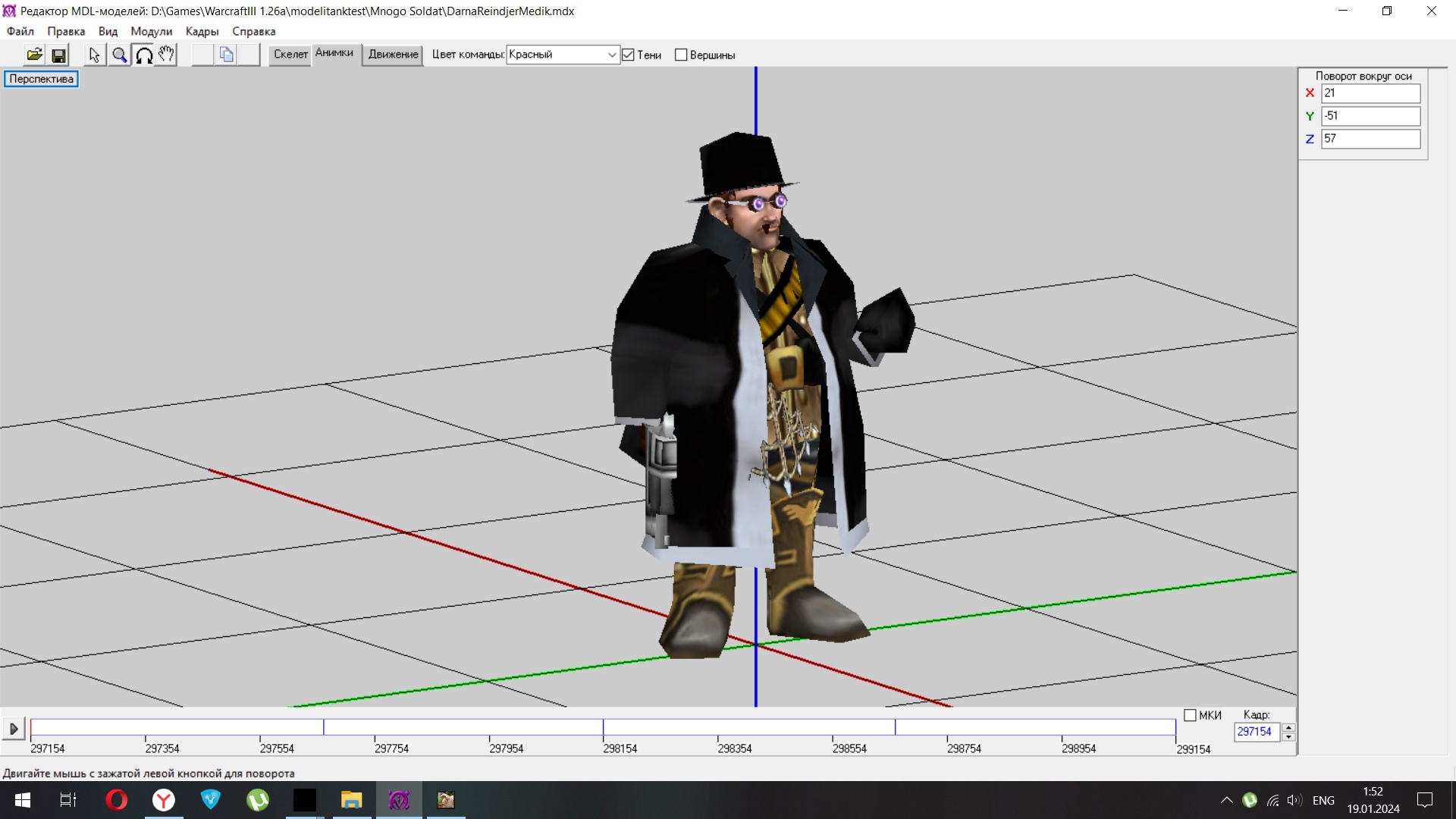The height and width of the screenshot is (819, 1456).
Task: Select the hand pan tool
Action: pyautogui.click(x=167, y=55)
